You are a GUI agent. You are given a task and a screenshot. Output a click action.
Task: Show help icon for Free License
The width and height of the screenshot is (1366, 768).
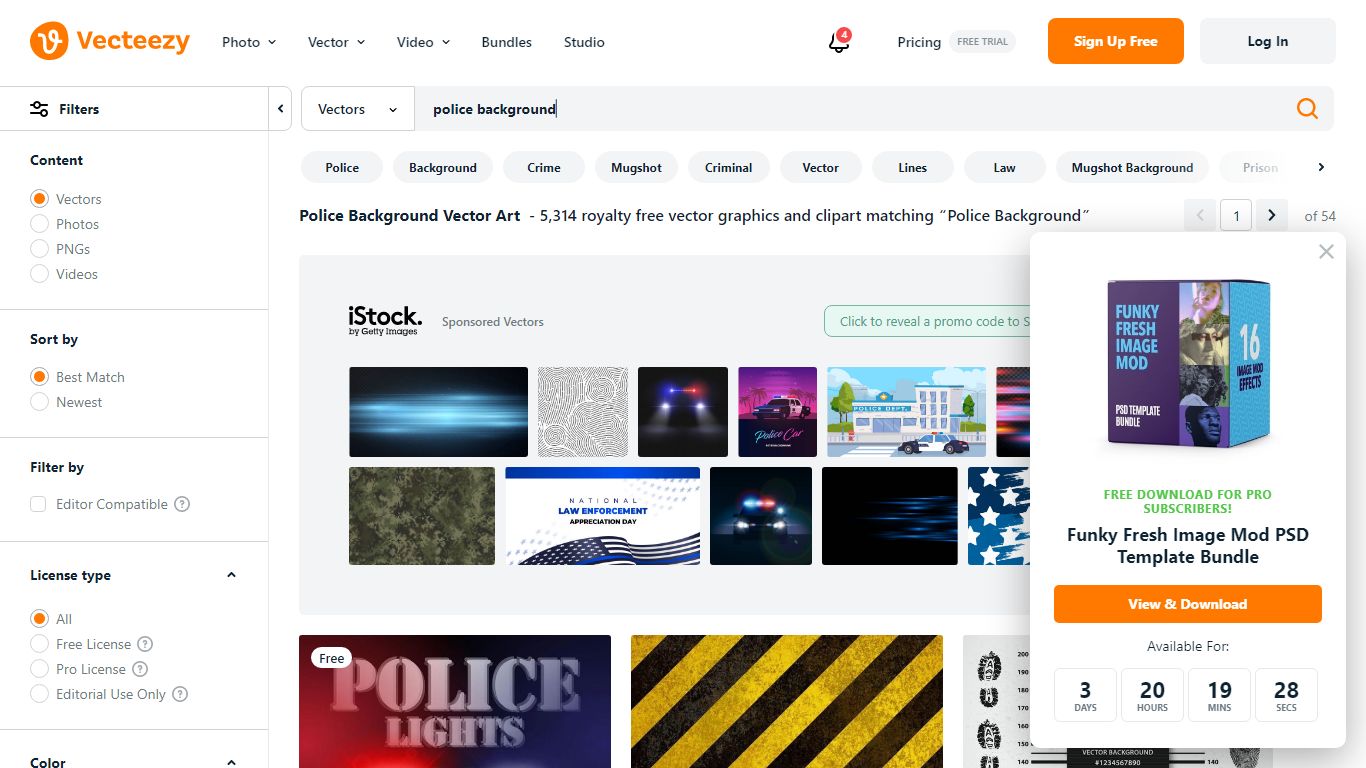(145, 644)
